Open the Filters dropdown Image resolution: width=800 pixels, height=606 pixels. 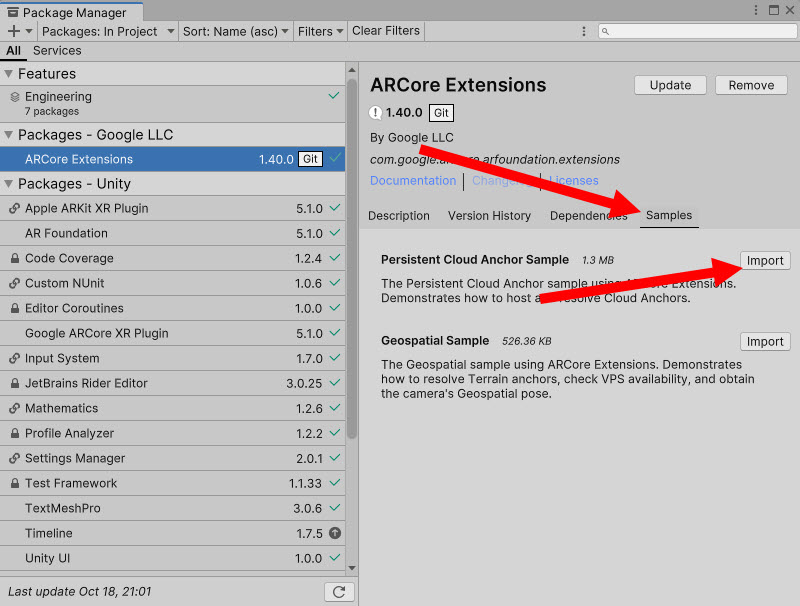click(x=320, y=32)
